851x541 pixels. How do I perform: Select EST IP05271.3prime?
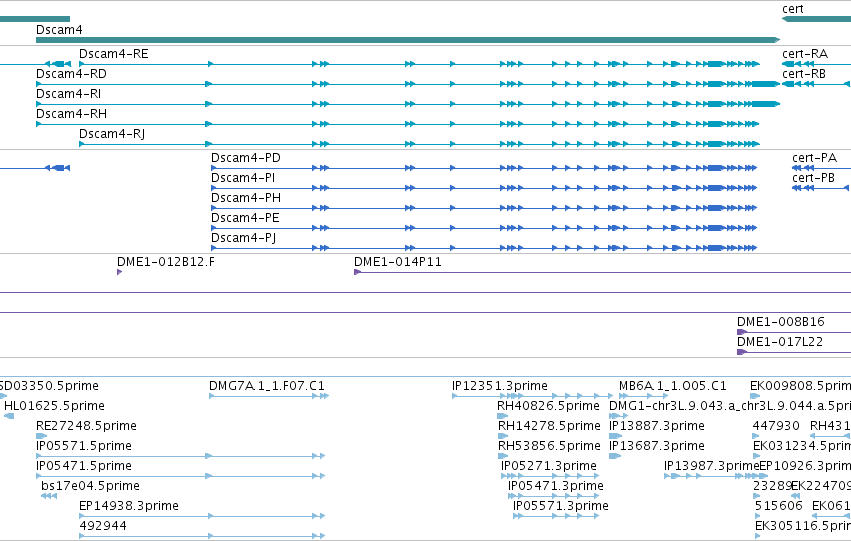tap(549, 466)
